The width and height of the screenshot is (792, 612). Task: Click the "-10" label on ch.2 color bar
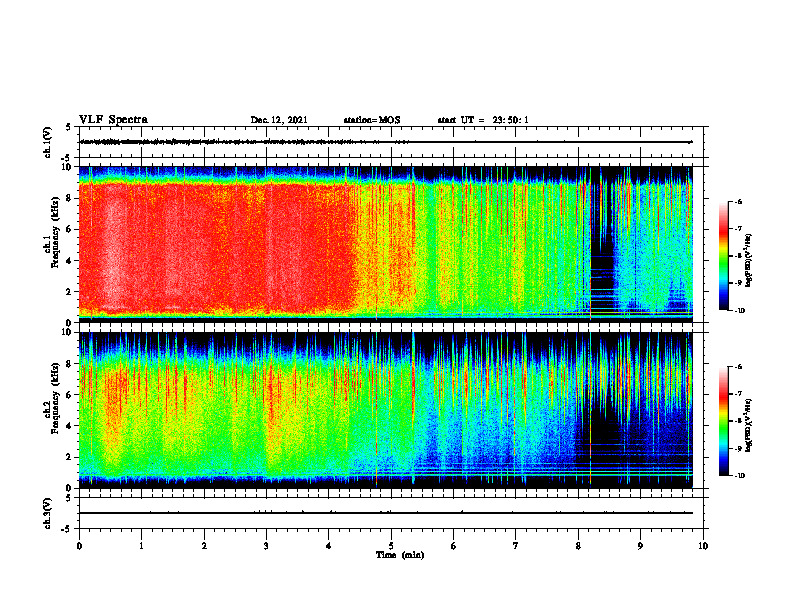pos(739,475)
